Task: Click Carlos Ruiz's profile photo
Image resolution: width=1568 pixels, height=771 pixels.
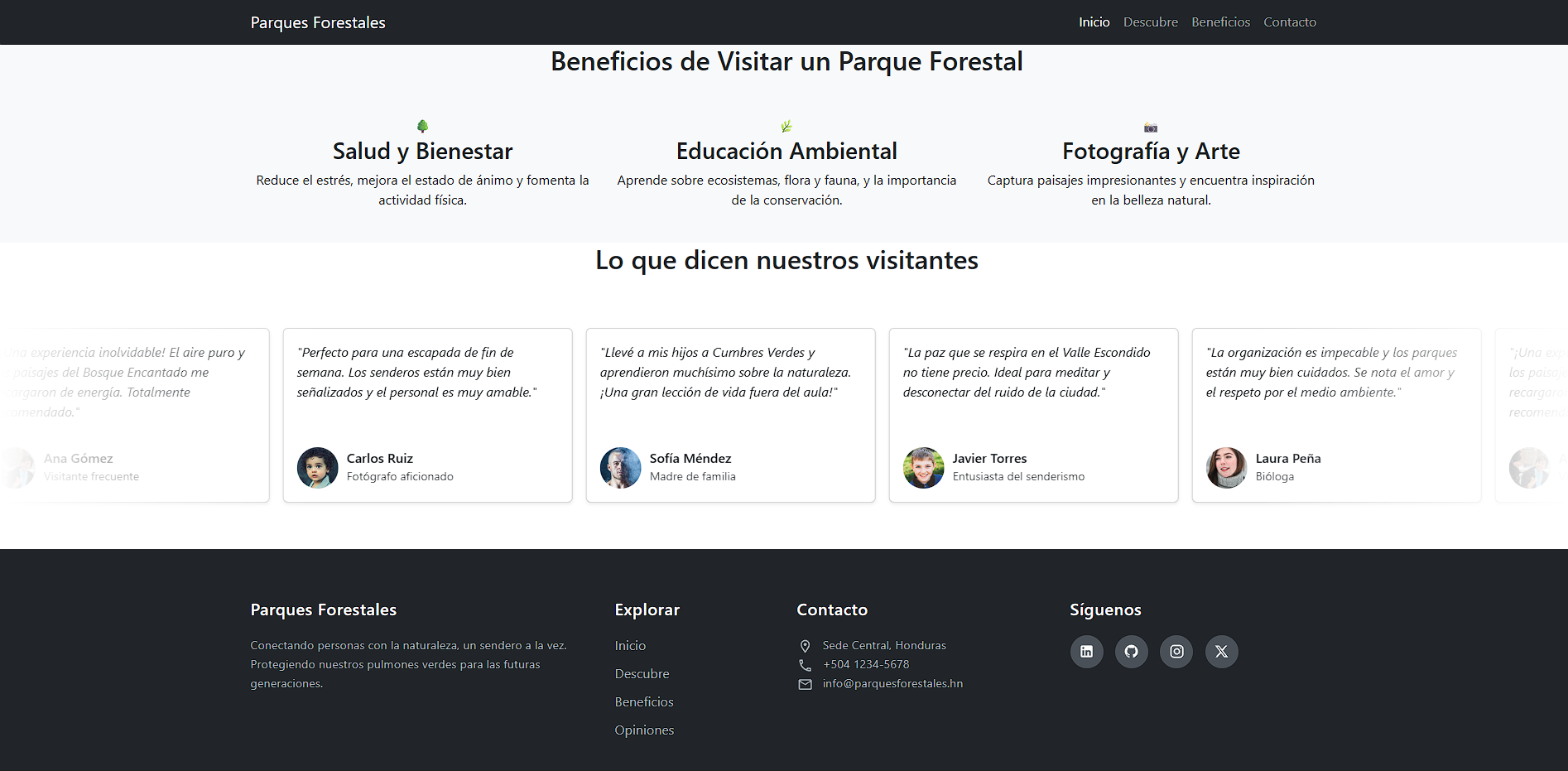Action: pyautogui.click(x=317, y=468)
